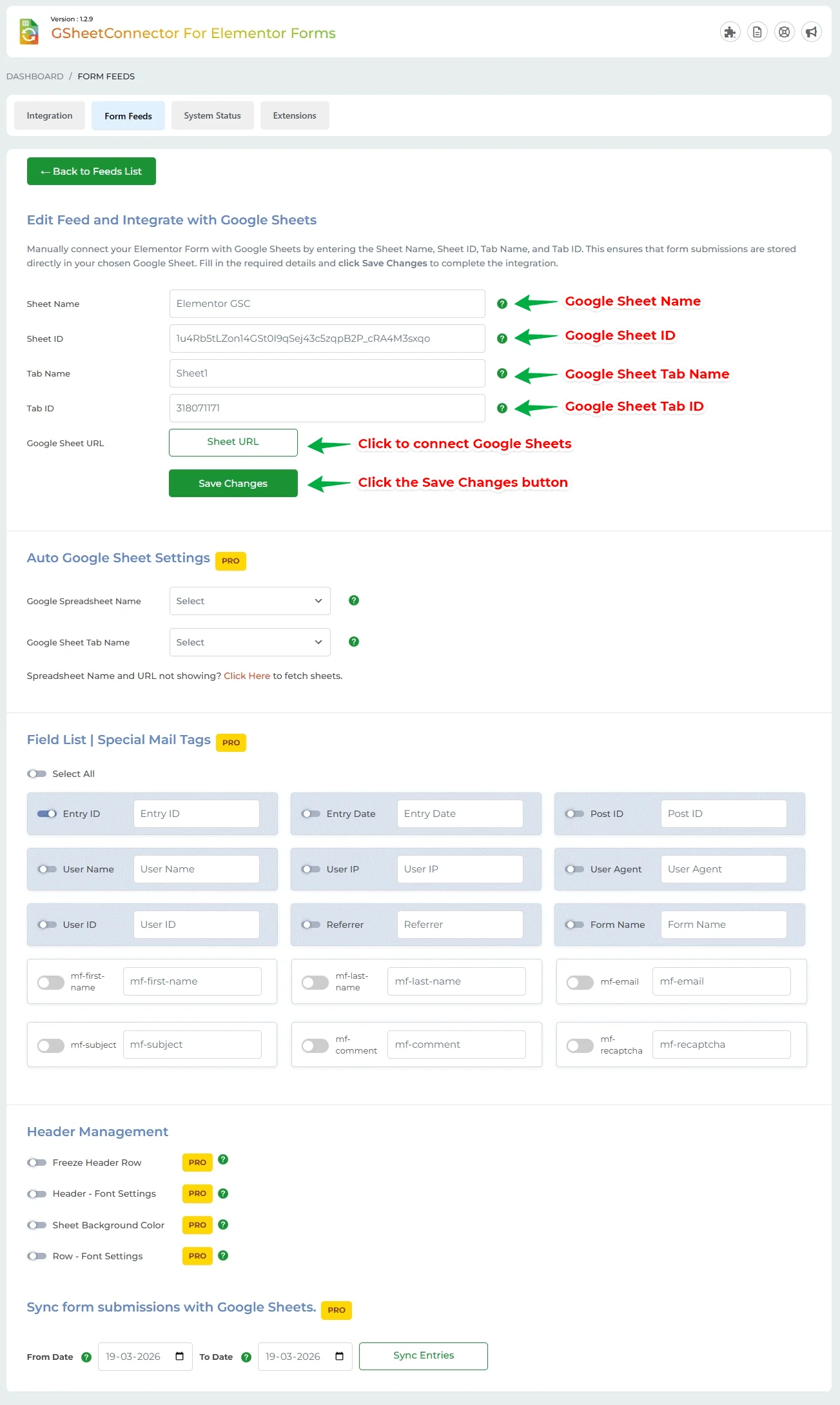This screenshot has height=1405, width=840.
Task: Click help icon next to Tab ID field
Action: [502, 408]
